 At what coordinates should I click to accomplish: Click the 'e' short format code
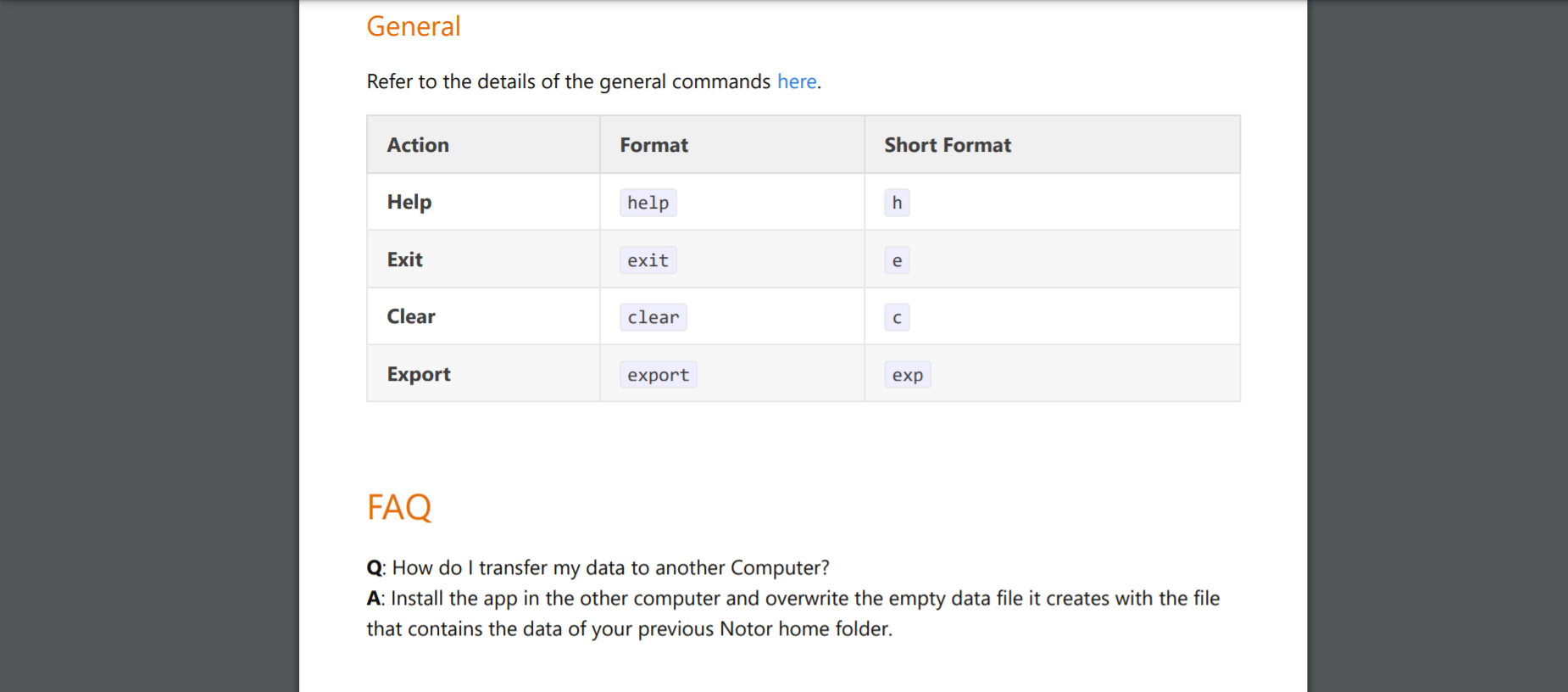897,260
